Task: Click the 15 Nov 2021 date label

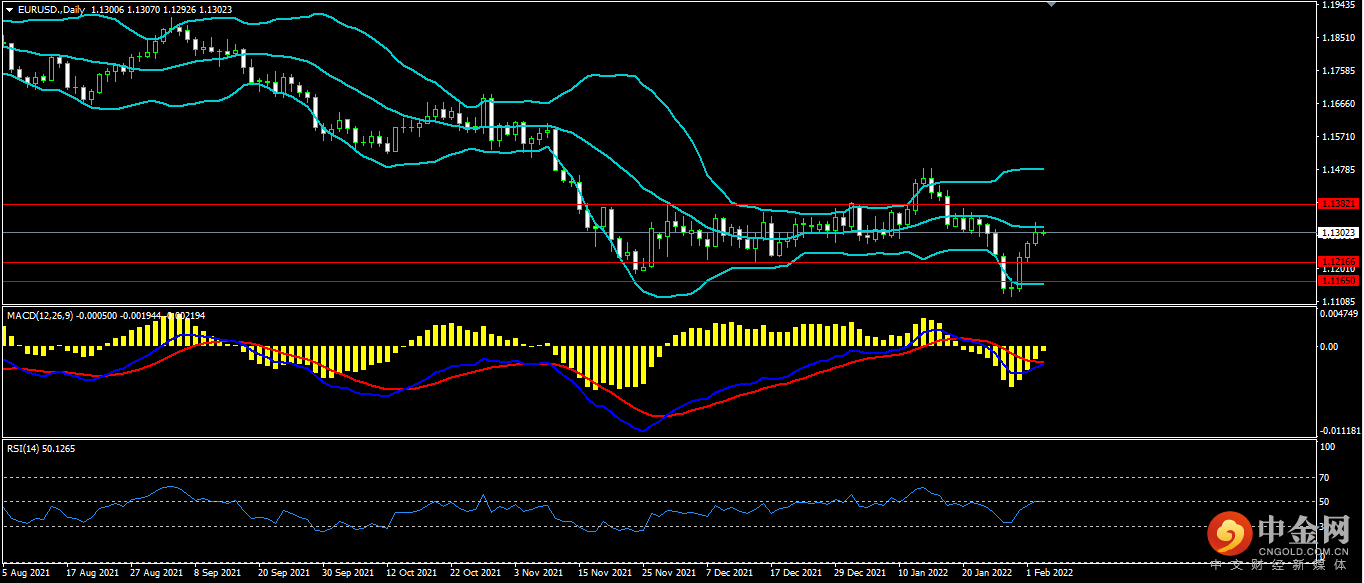Action: point(605,574)
